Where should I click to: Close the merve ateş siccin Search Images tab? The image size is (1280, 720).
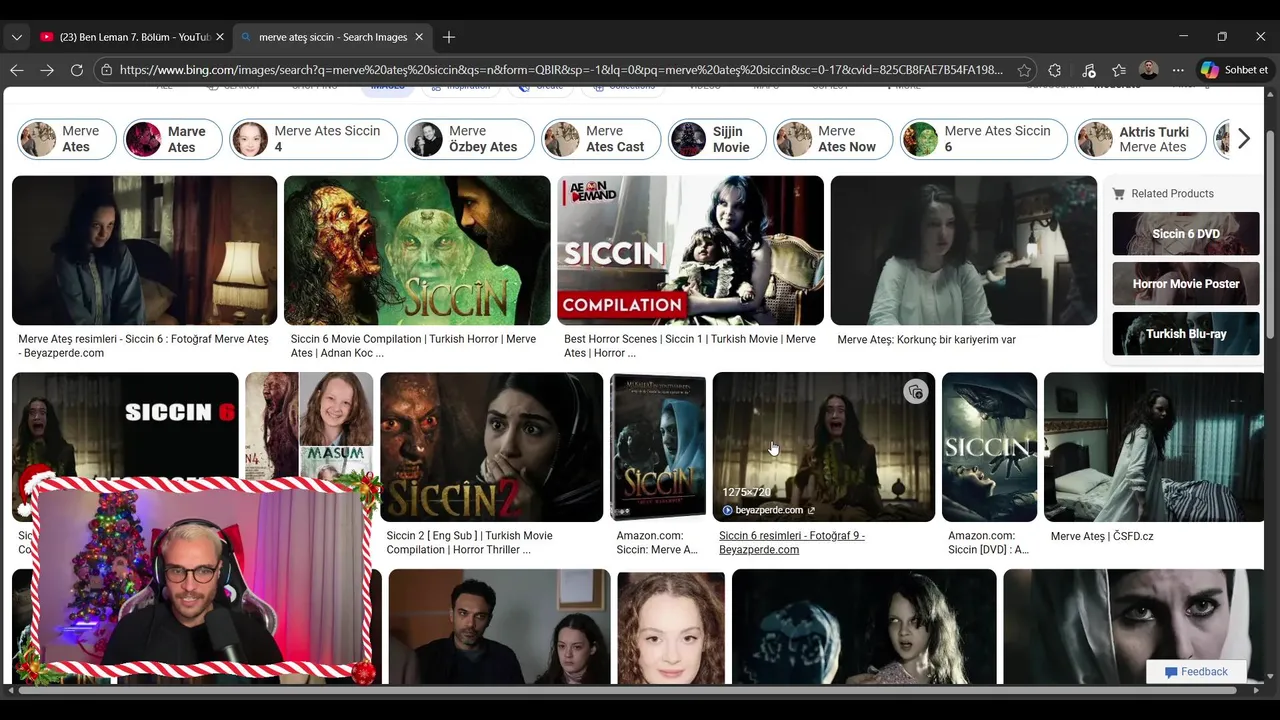(419, 37)
